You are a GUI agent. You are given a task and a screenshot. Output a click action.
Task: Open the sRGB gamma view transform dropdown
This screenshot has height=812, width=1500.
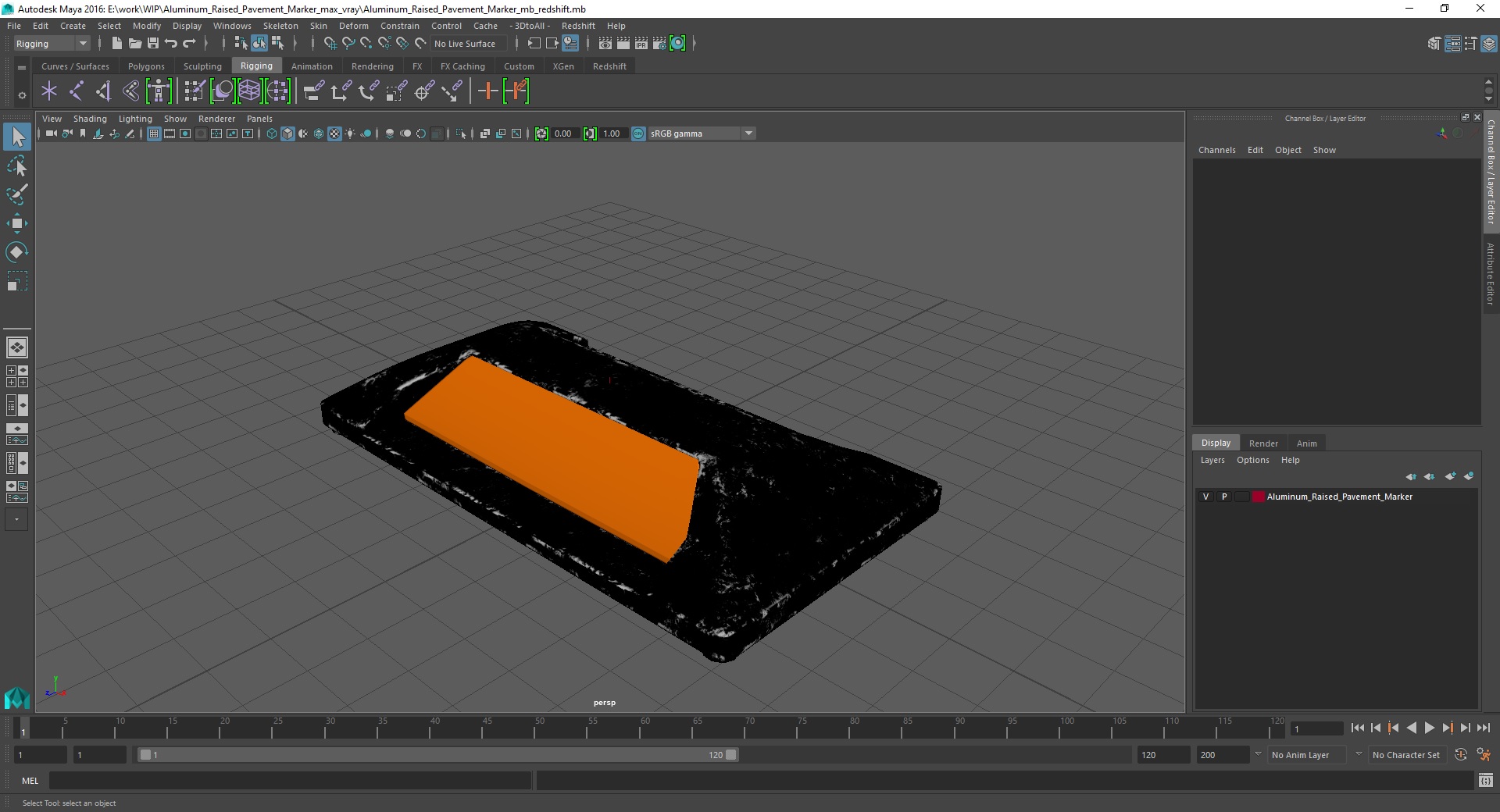pos(702,134)
